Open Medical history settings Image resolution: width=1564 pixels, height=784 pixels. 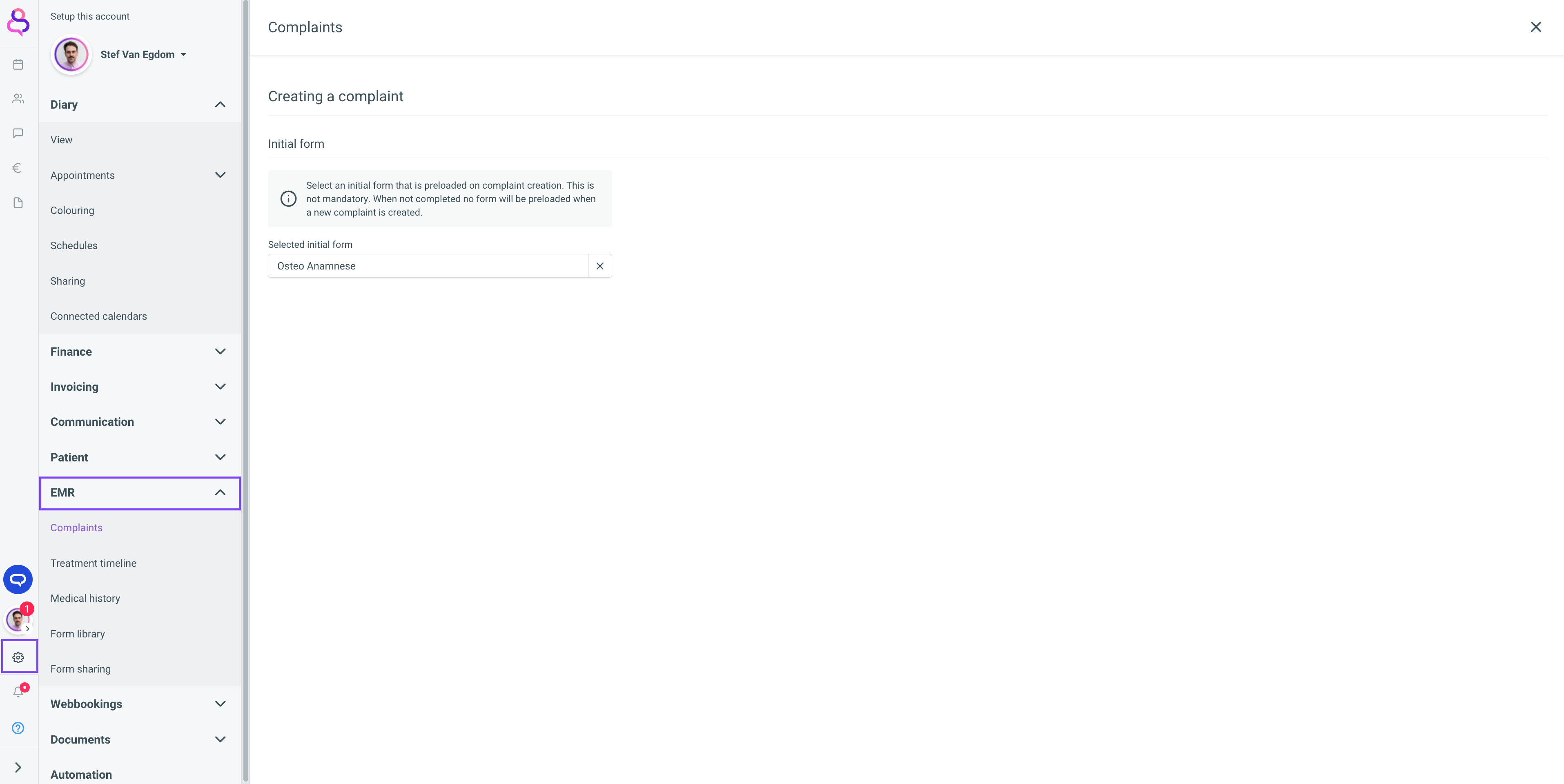[x=140, y=598]
